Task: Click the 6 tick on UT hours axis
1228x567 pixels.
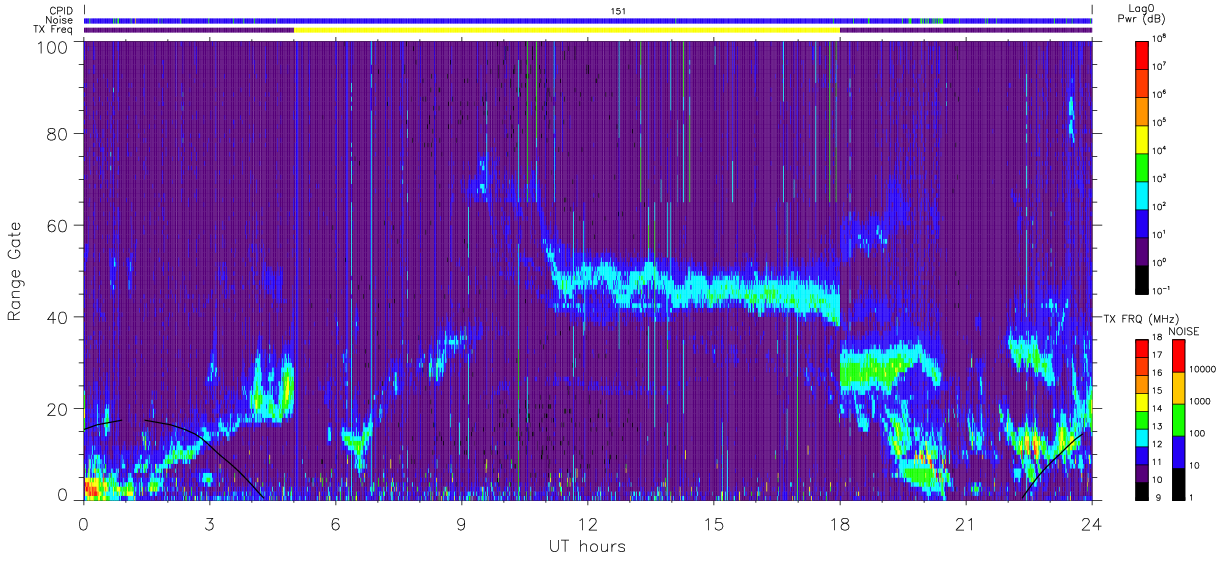Action: click(335, 523)
